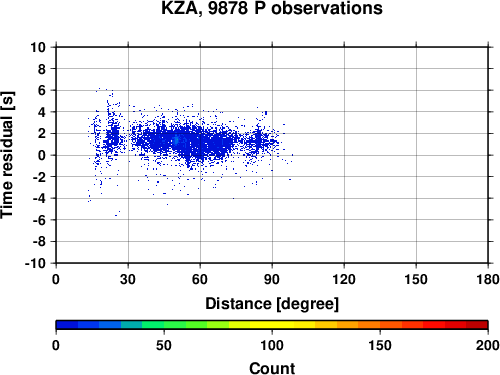Click the data cluster near 85 degrees distance
Viewport: 500px width, 375px height.
click(x=258, y=140)
